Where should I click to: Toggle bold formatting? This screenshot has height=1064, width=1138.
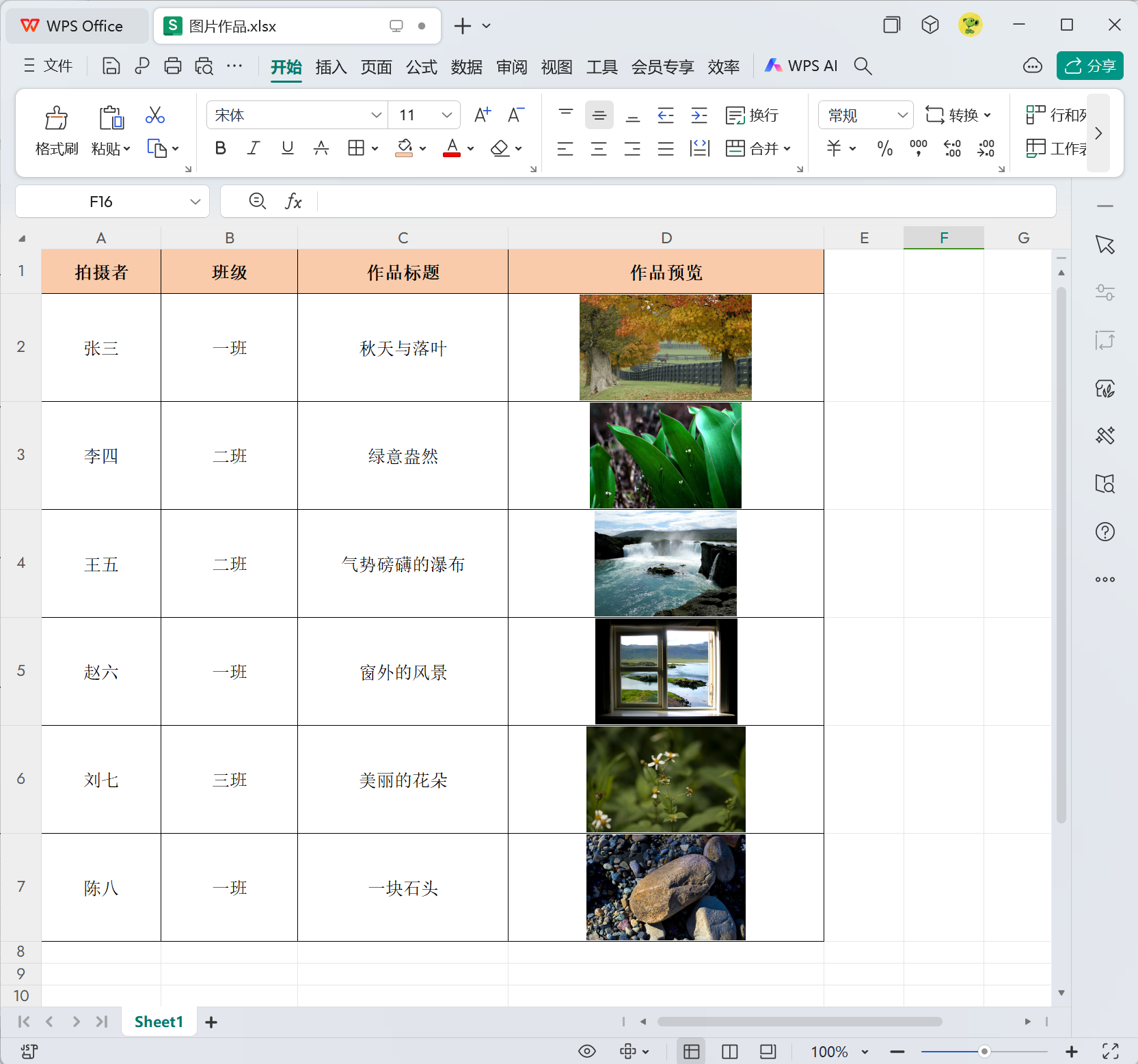coord(220,148)
